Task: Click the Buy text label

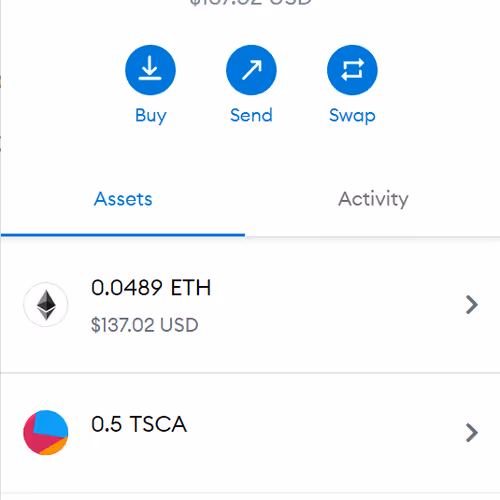Action: coord(151,116)
